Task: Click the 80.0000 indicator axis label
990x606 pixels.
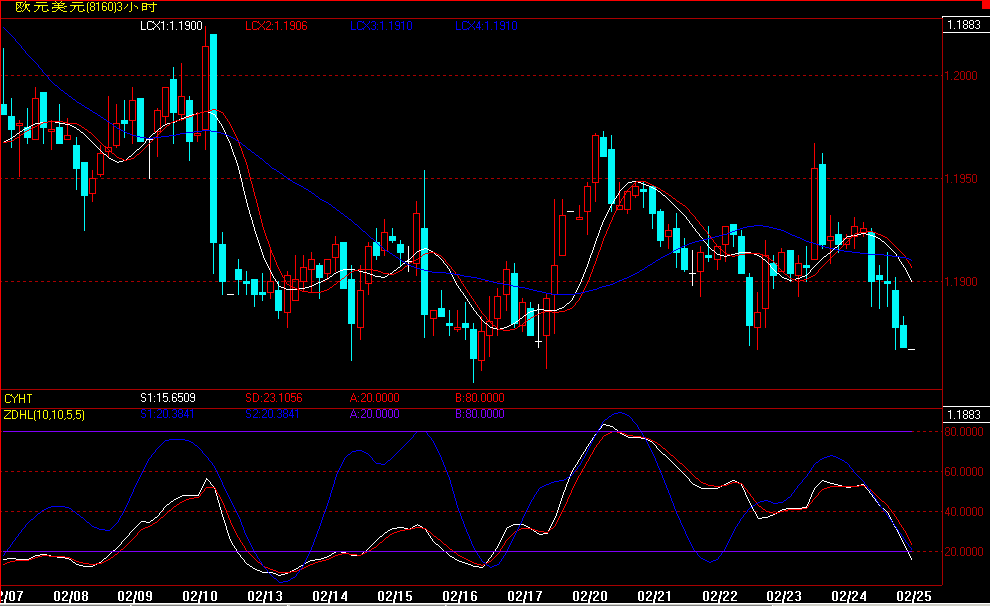Action: tap(963, 432)
